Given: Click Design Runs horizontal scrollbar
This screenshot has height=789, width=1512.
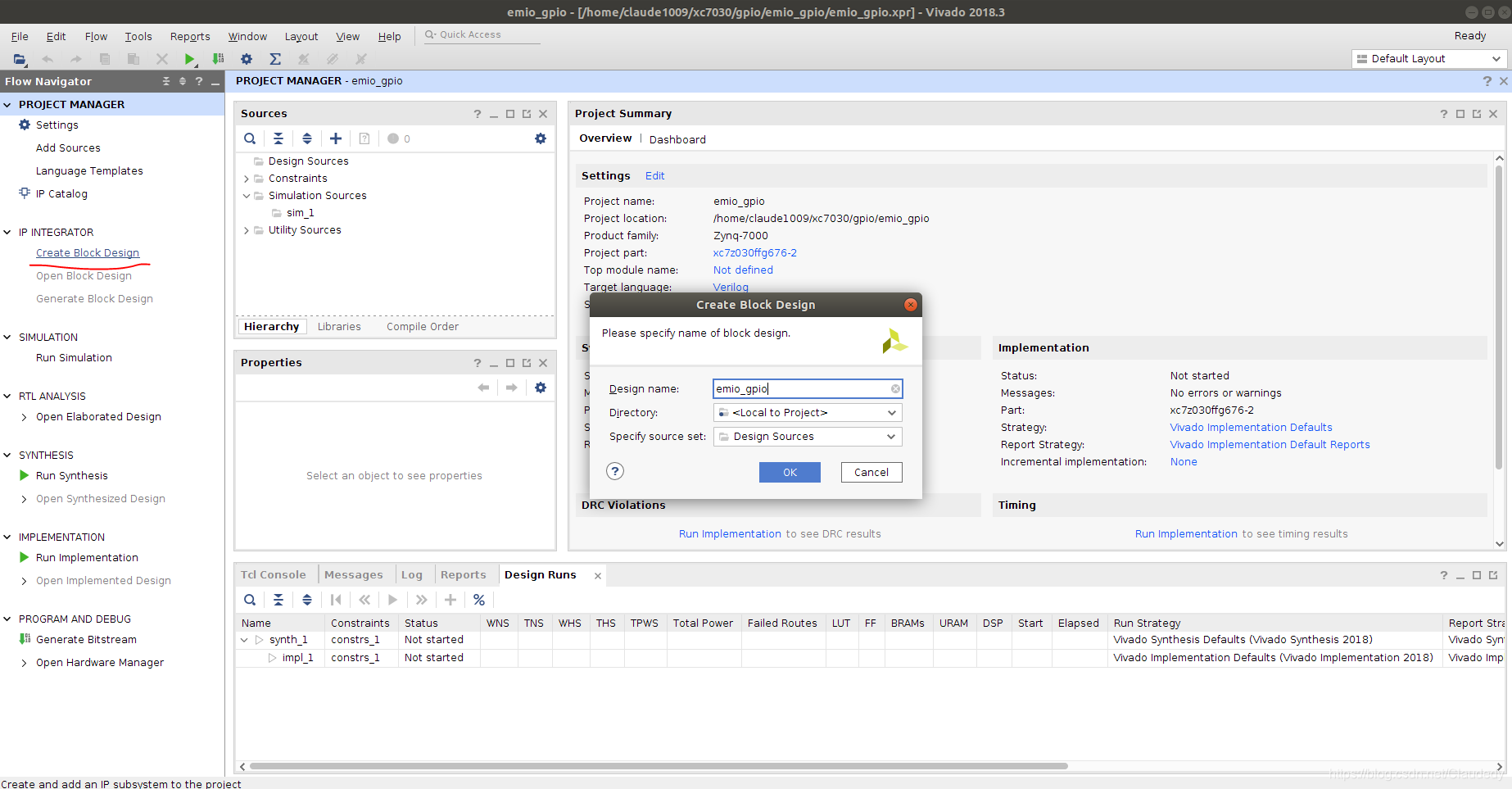Looking at the screenshot, I should (x=659, y=766).
